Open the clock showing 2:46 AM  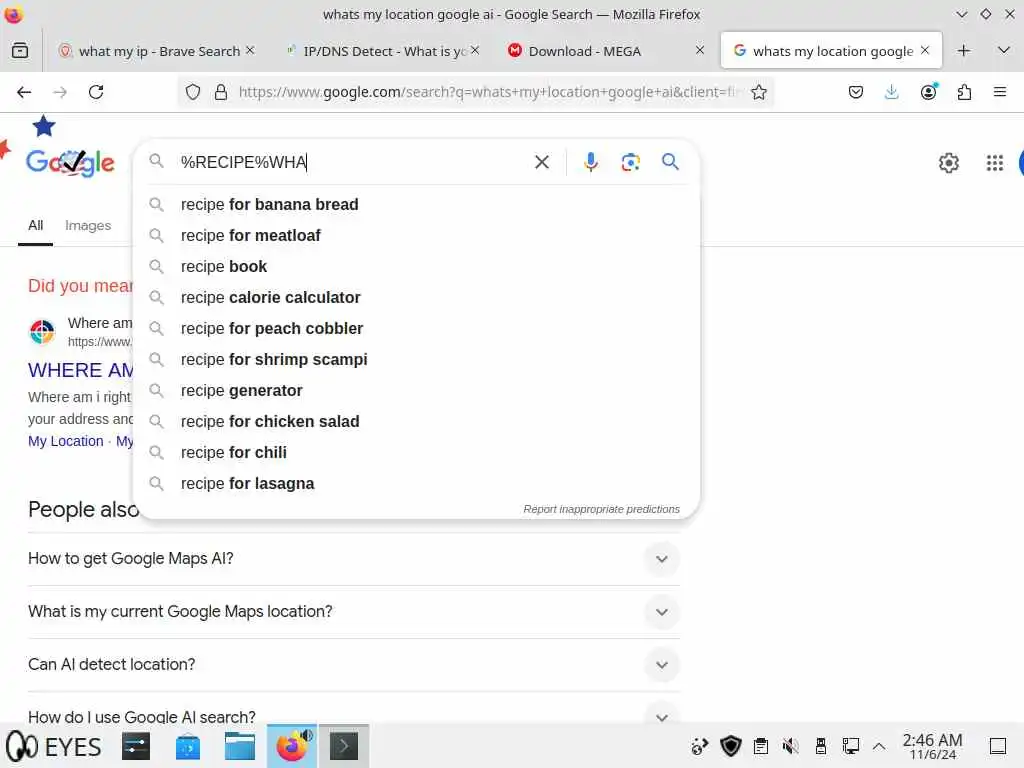[x=932, y=746]
